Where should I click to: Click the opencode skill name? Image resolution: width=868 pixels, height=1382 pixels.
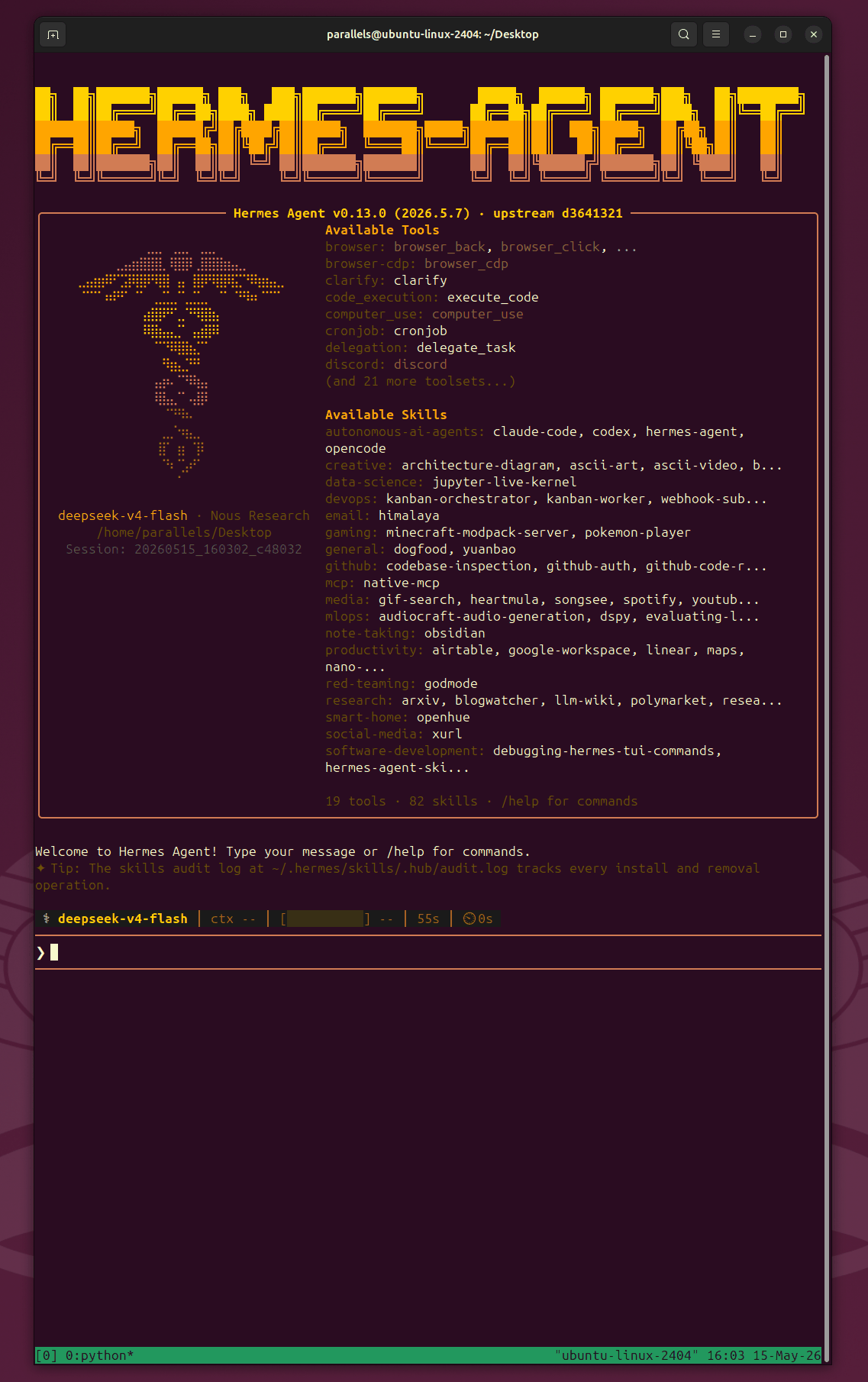point(356,448)
